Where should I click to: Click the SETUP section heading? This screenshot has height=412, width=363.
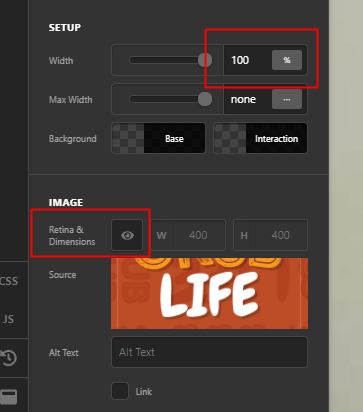pos(65,27)
